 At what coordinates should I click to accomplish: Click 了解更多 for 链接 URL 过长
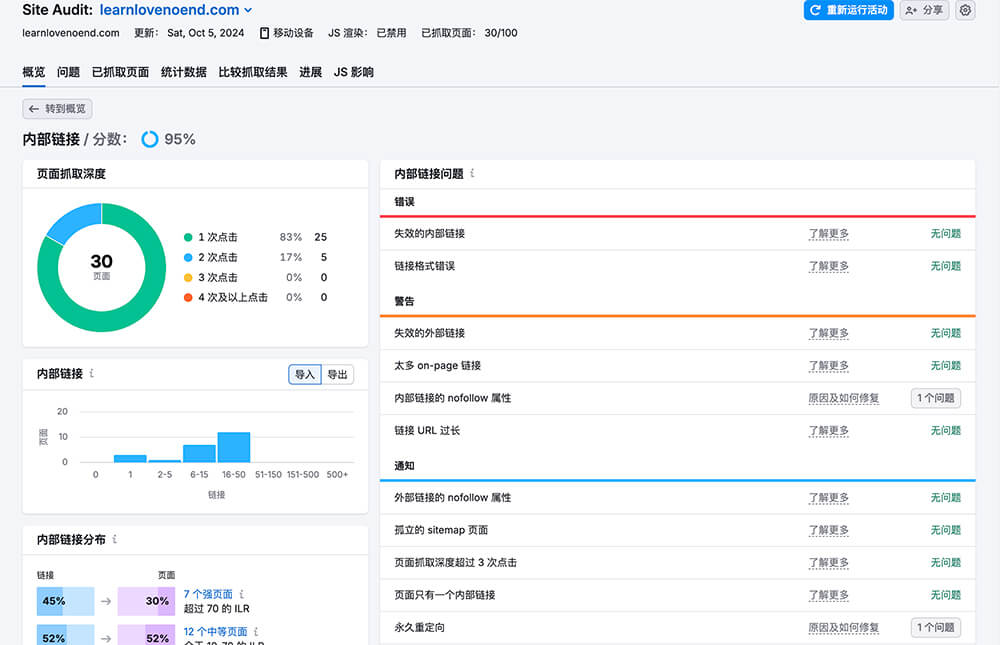[828, 431]
